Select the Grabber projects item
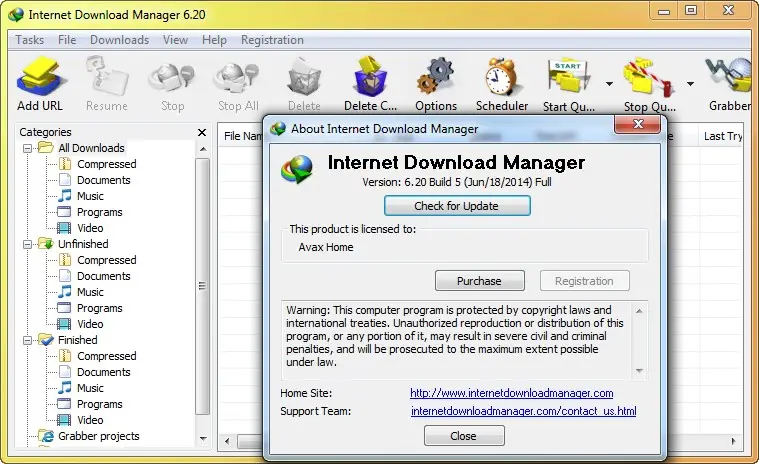 tap(99, 436)
